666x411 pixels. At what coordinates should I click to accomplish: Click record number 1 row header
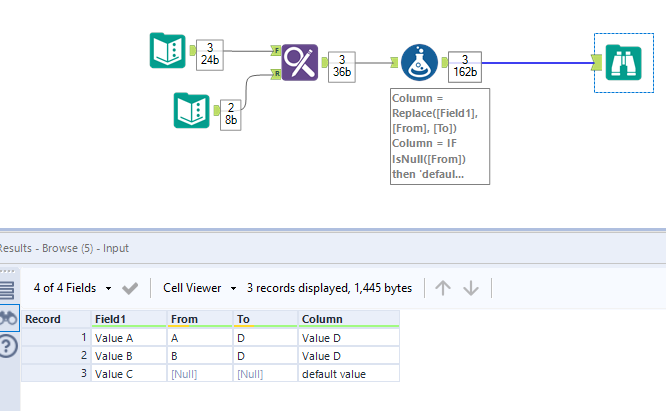[x=56, y=338]
